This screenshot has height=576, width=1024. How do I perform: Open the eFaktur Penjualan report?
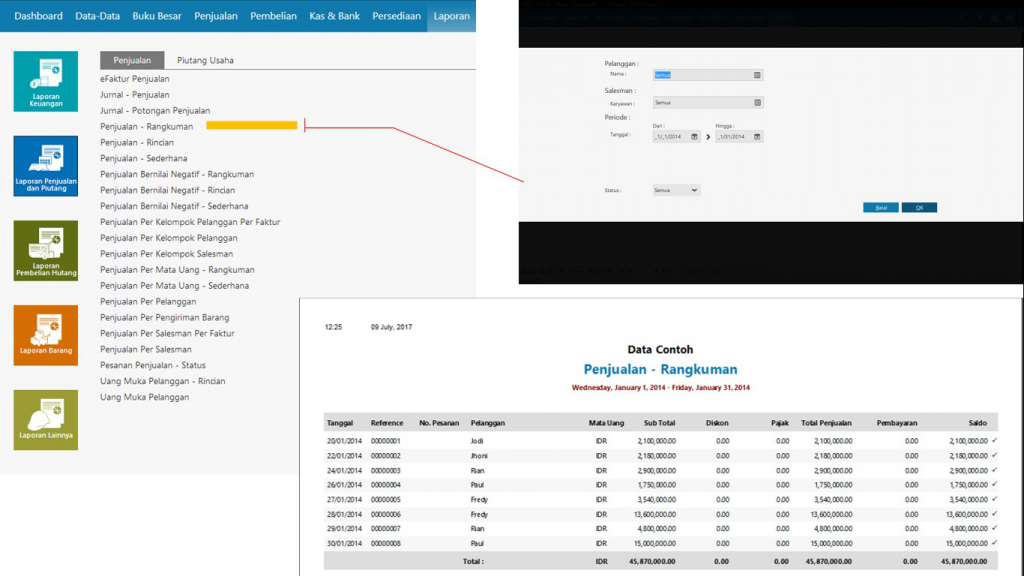pos(135,78)
